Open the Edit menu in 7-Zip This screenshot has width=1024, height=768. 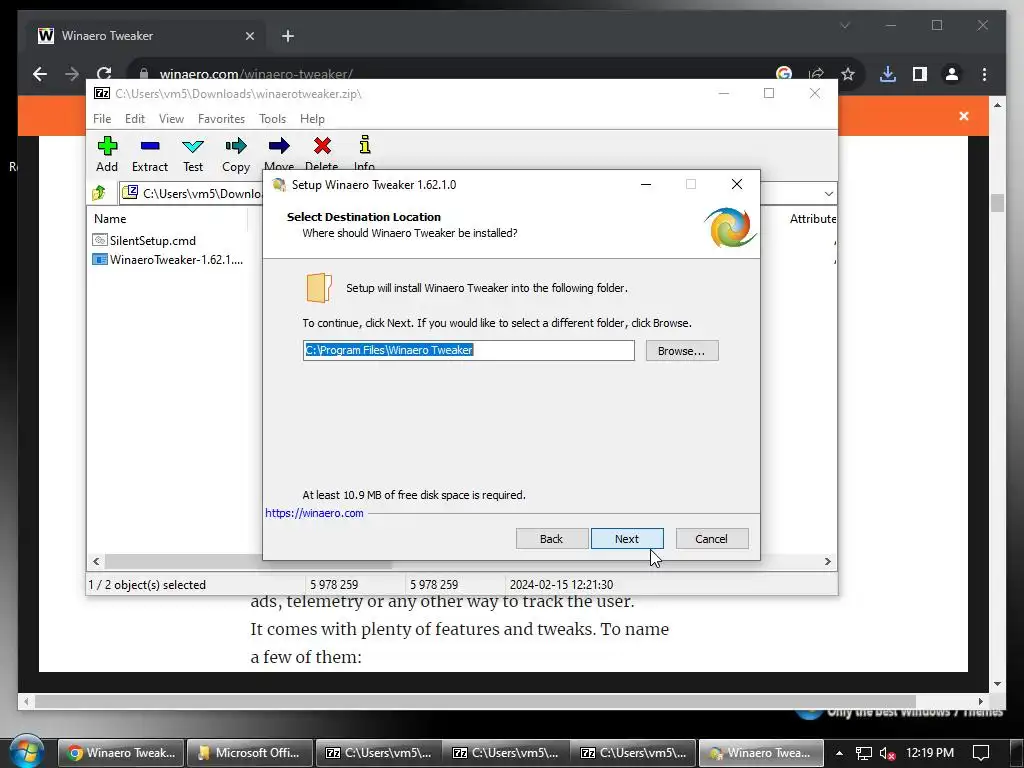pos(135,119)
